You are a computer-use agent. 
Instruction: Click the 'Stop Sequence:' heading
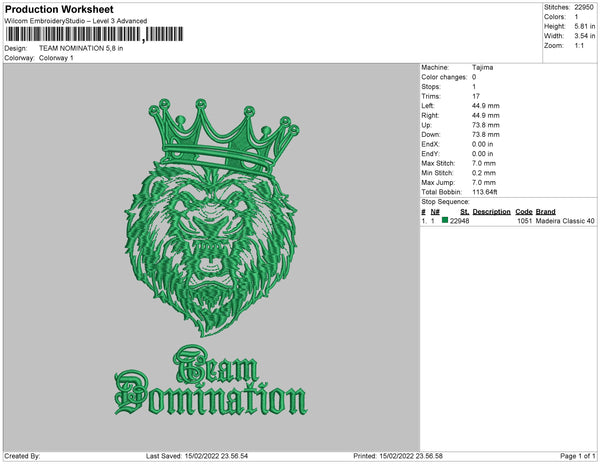tap(445, 202)
